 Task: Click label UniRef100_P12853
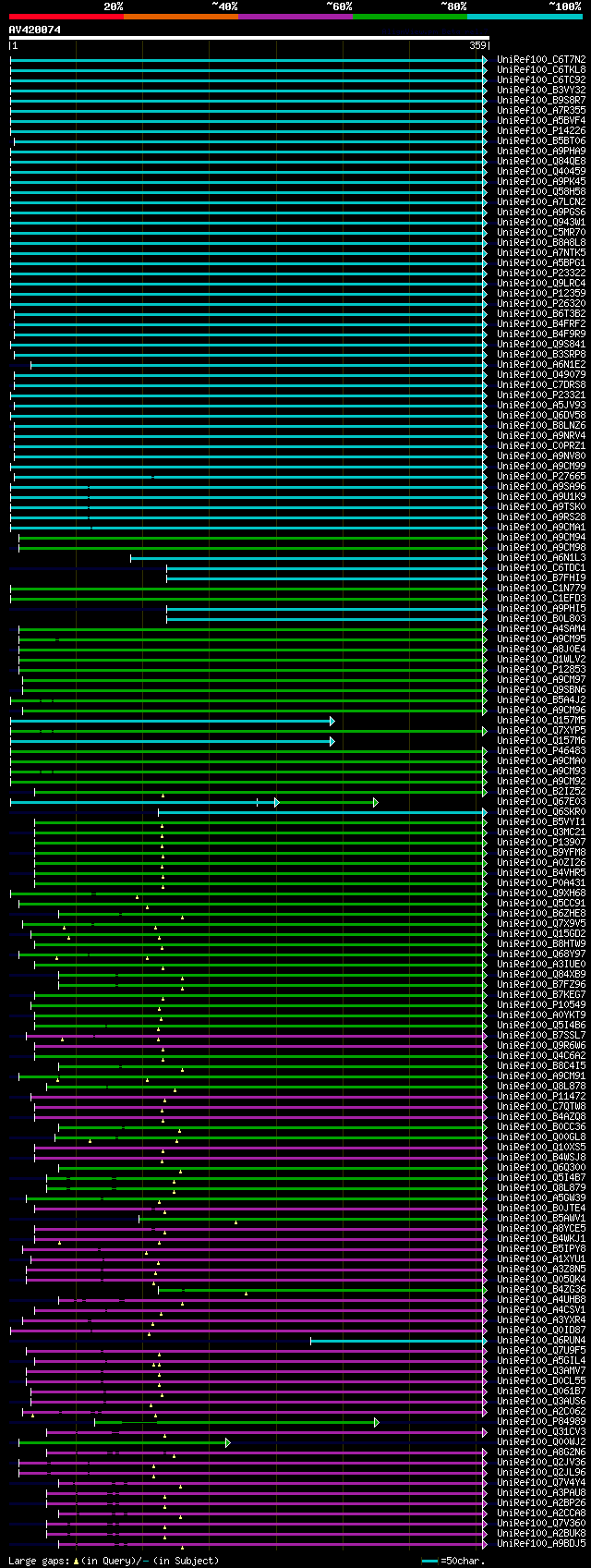pyautogui.click(x=541, y=669)
